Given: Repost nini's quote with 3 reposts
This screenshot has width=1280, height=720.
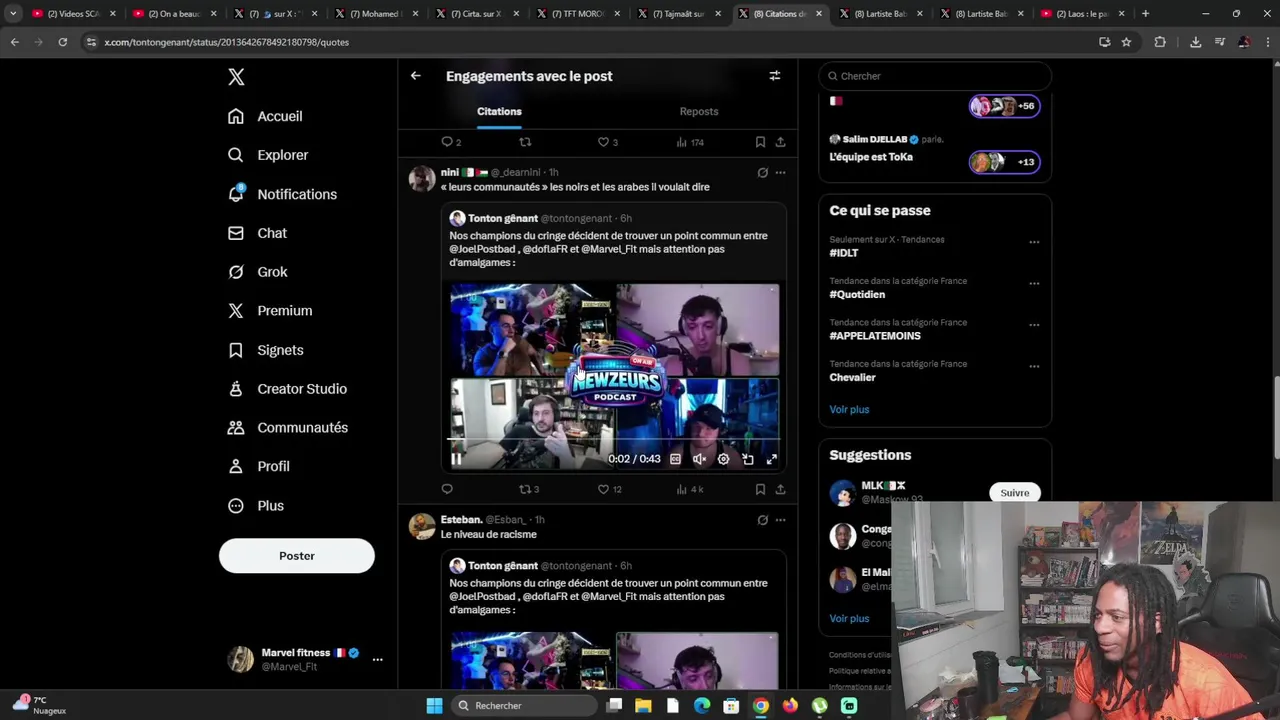Looking at the screenshot, I should click(529, 489).
